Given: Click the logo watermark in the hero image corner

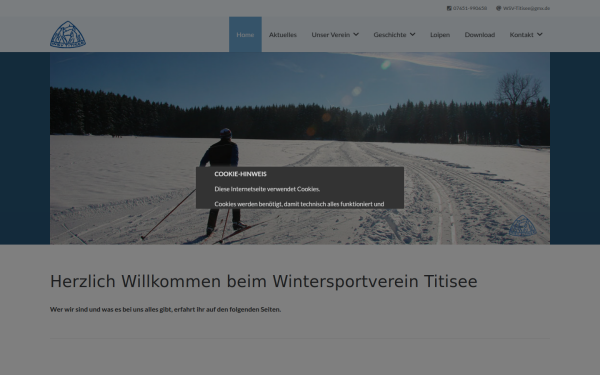Looking at the screenshot, I should [x=522, y=226].
